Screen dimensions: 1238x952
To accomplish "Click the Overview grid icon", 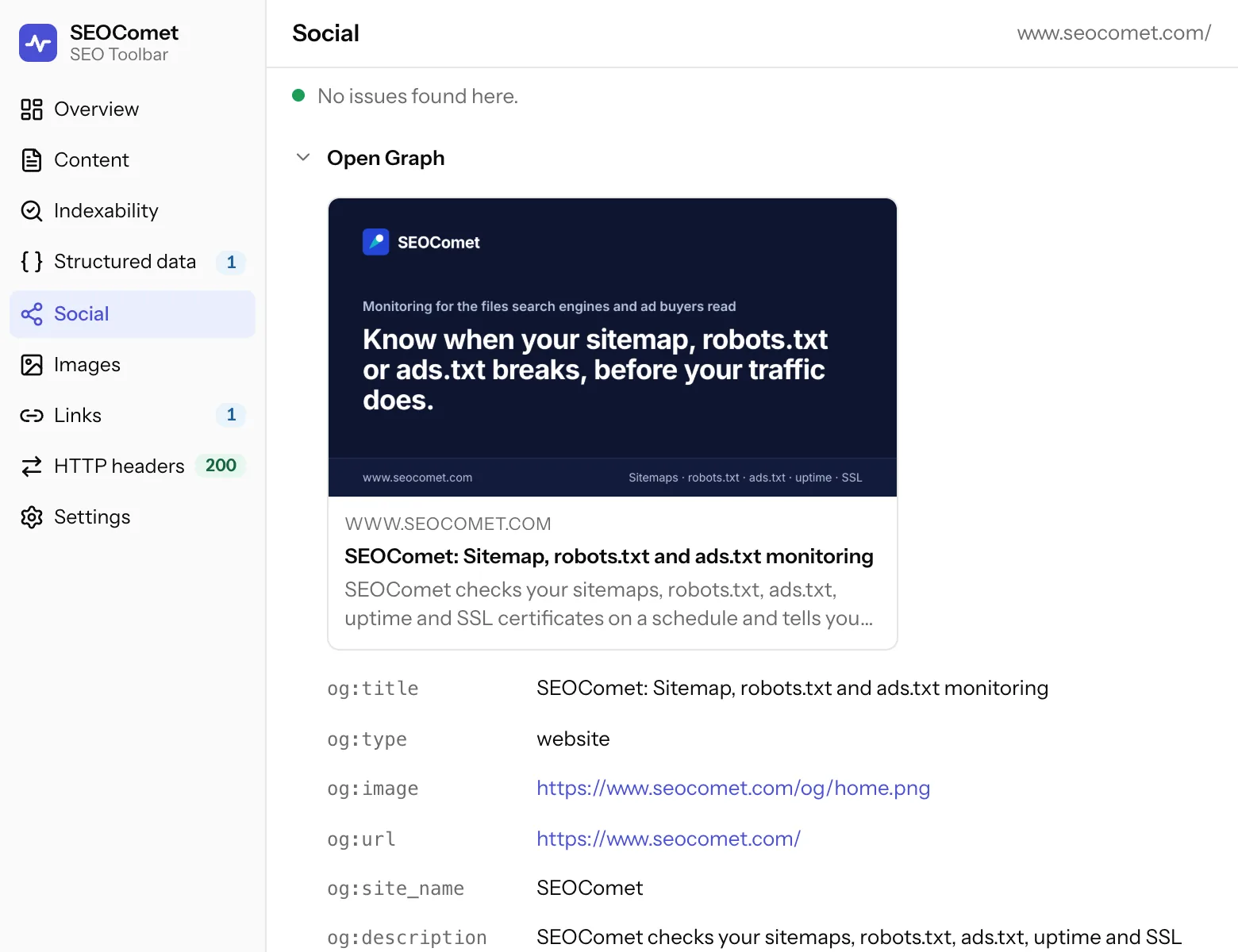I will click(32, 109).
